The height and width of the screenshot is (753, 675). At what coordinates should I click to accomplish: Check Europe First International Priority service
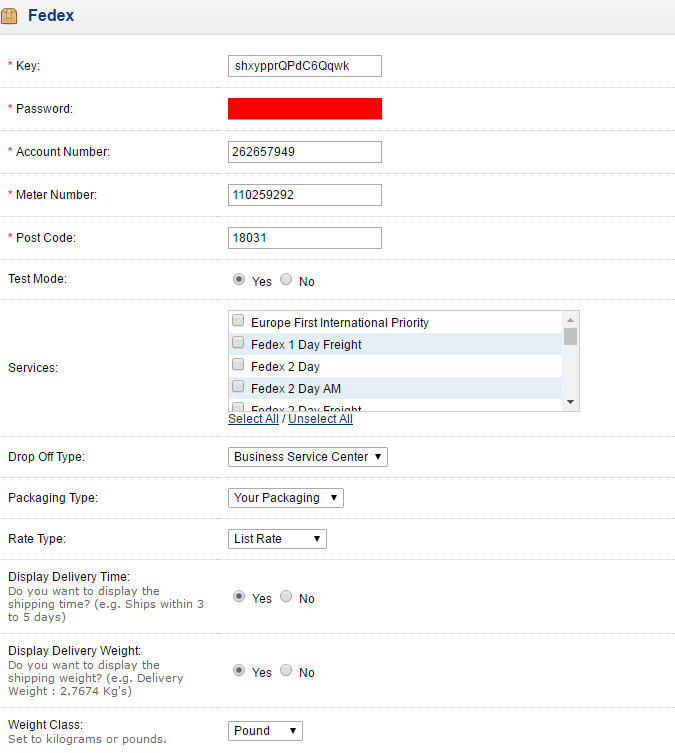tap(238, 320)
